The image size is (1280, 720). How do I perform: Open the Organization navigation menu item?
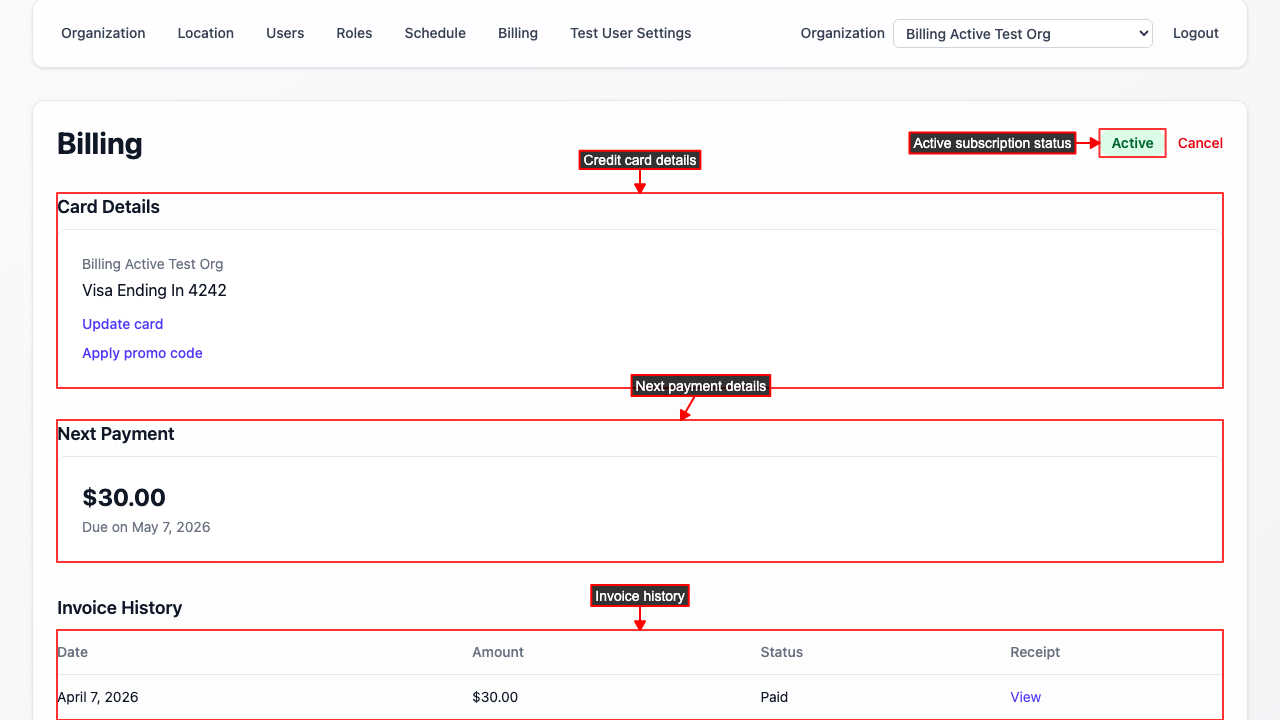pos(103,33)
